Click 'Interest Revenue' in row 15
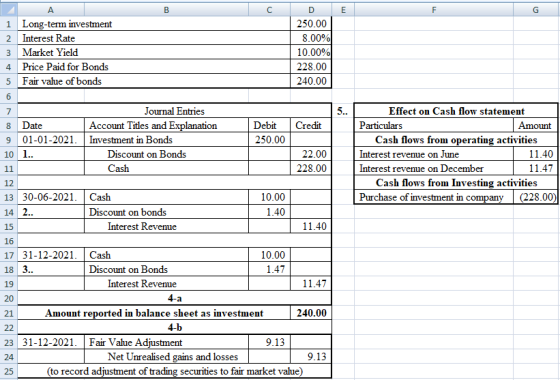Image resolution: width=560 pixels, height=380 pixels. [x=166, y=226]
